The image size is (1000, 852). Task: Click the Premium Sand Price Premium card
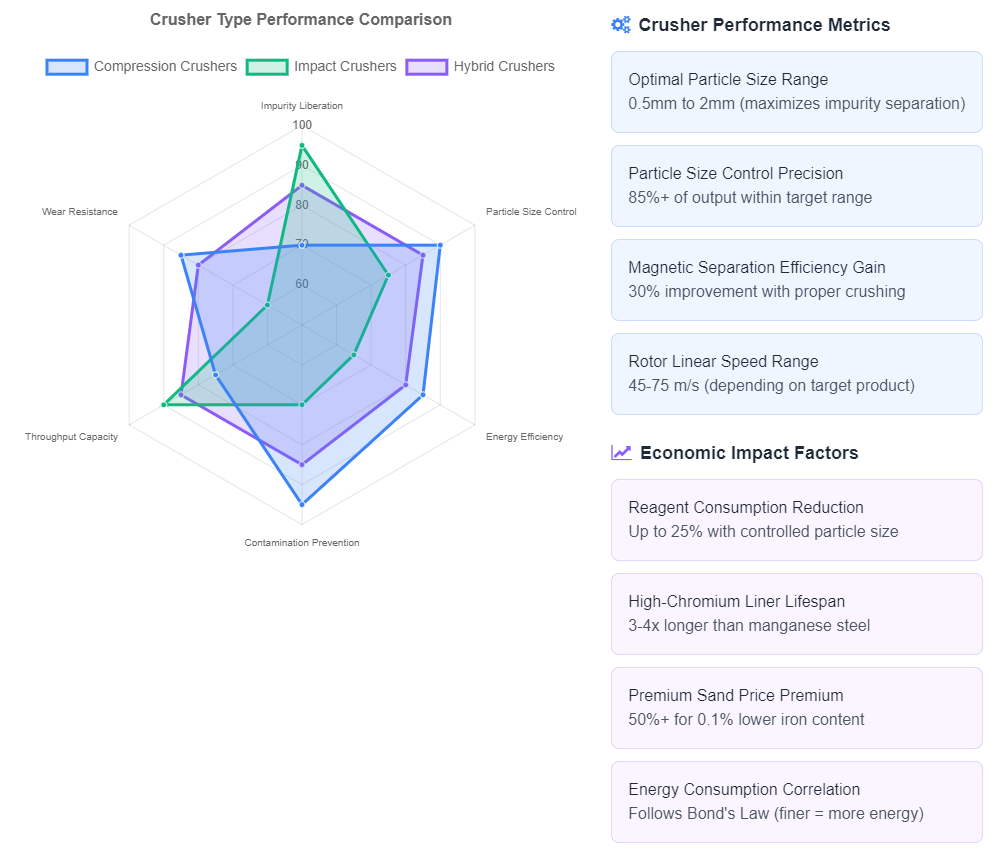click(x=797, y=708)
